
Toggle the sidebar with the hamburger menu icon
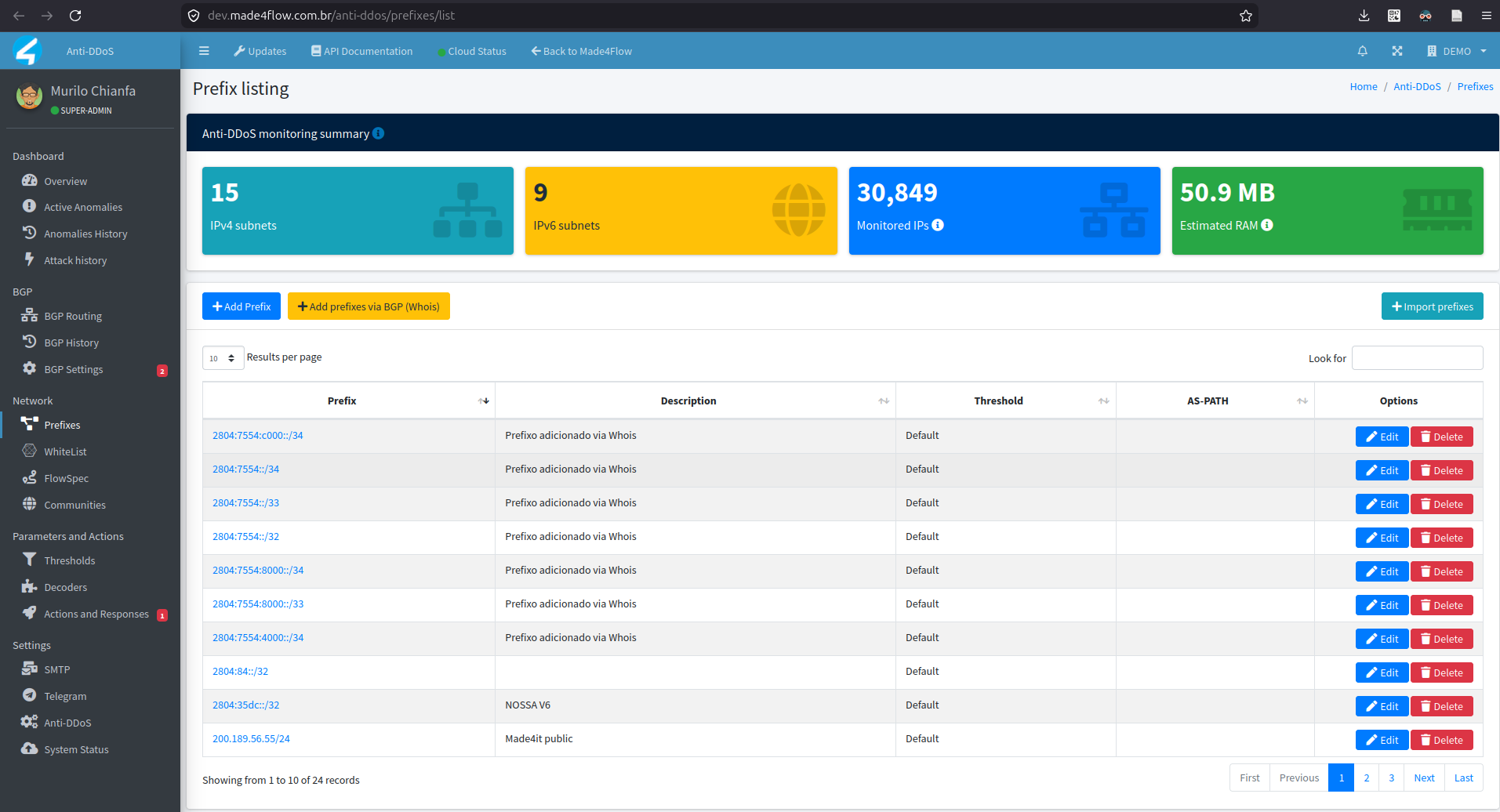click(x=204, y=51)
